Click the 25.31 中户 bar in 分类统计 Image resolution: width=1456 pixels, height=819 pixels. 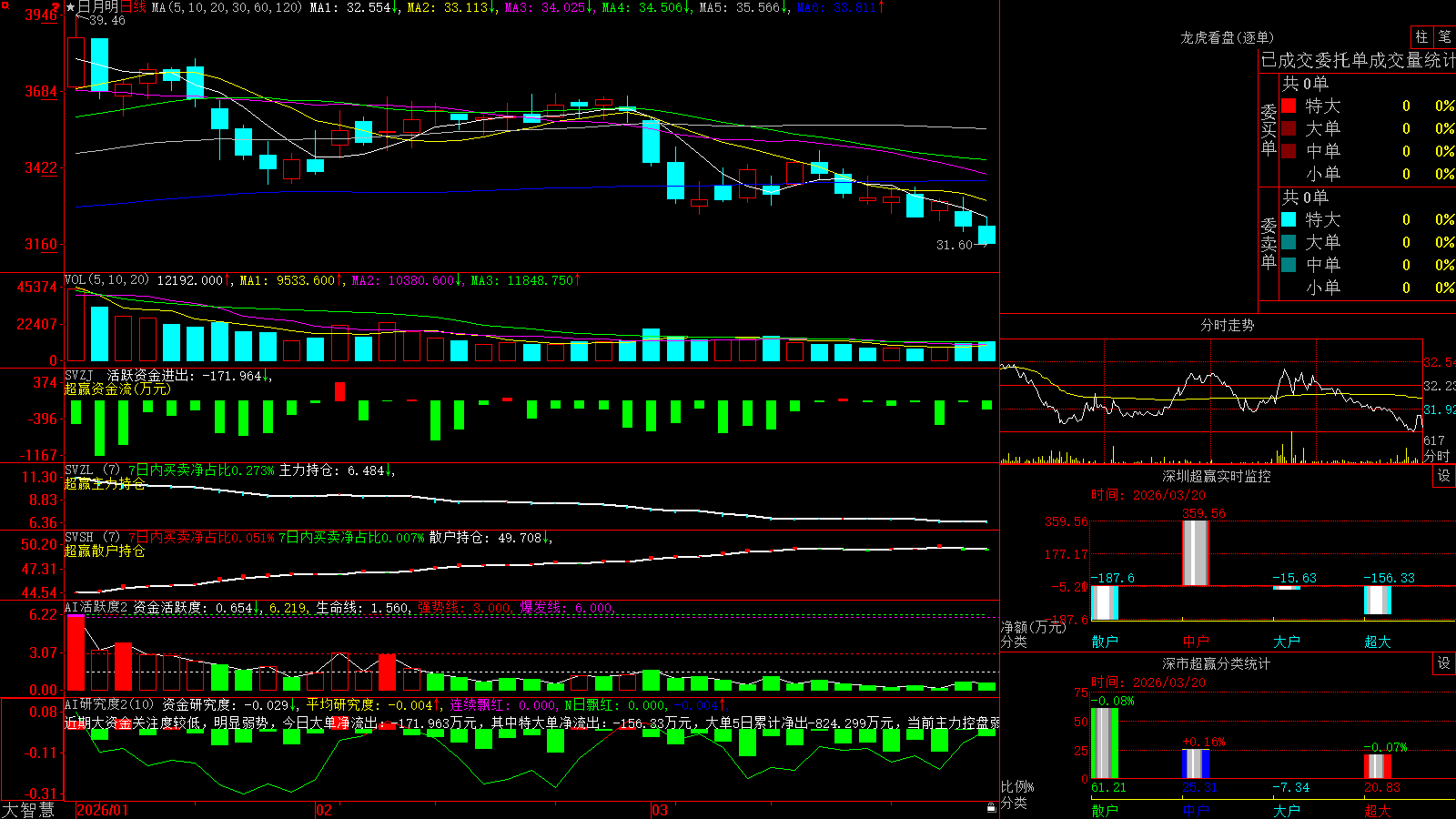(x=1196, y=763)
